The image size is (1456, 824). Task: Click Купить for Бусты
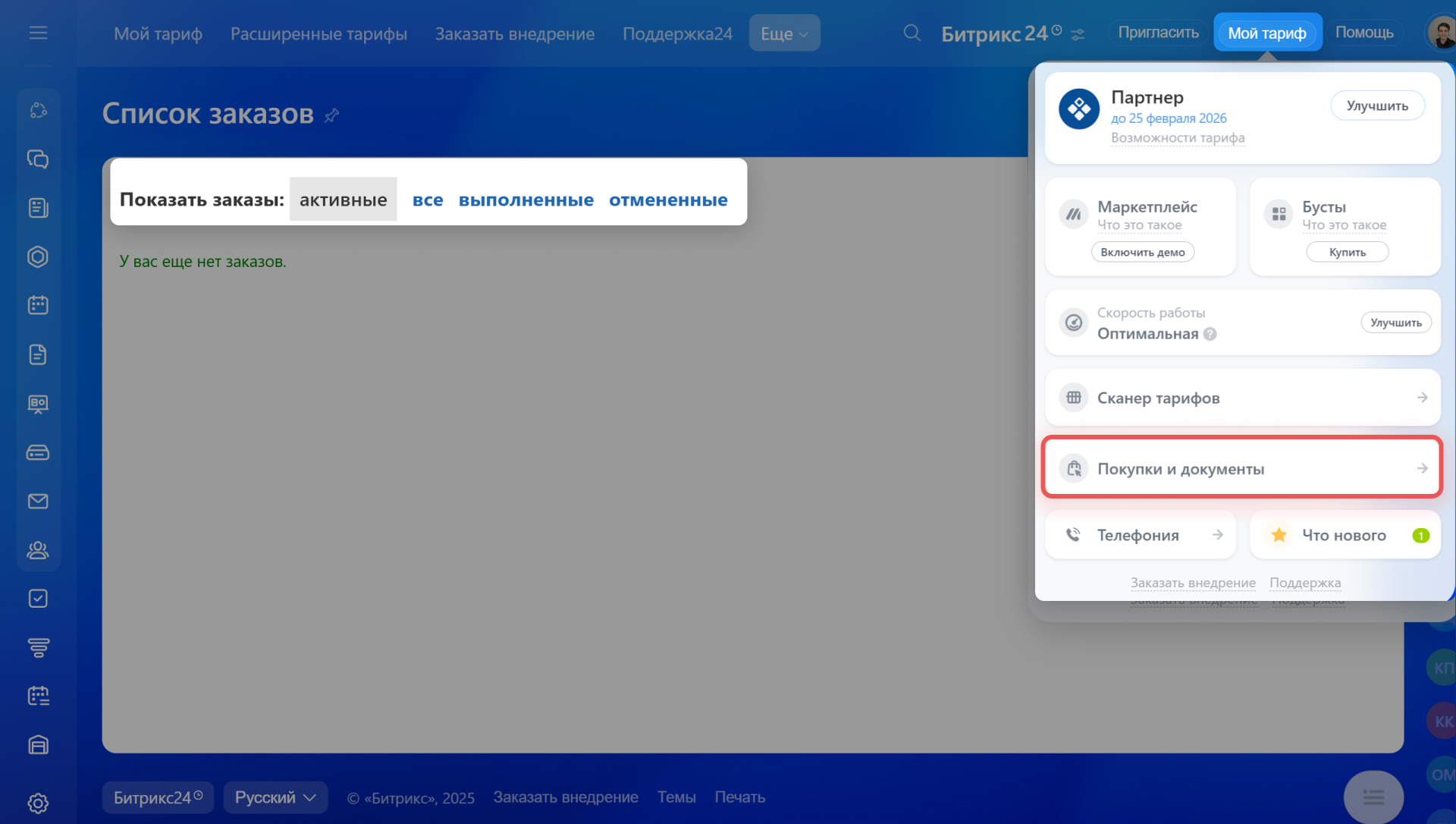(1347, 253)
